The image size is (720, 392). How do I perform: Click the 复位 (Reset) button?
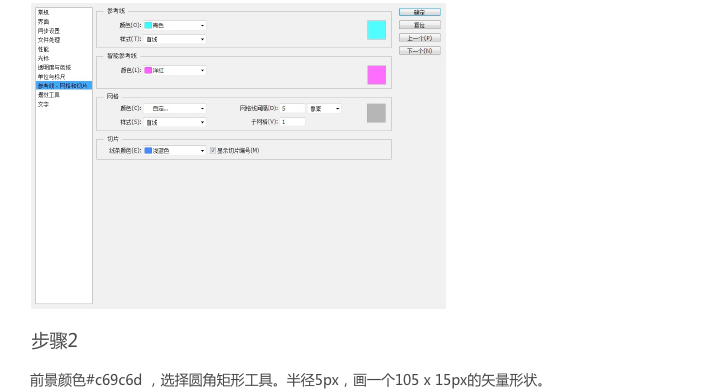[x=420, y=25]
